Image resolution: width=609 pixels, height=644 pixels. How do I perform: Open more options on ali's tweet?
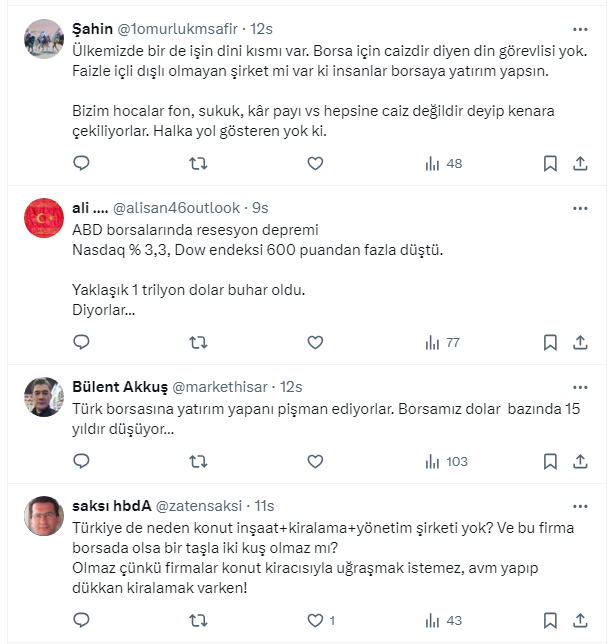coord(580,208)
